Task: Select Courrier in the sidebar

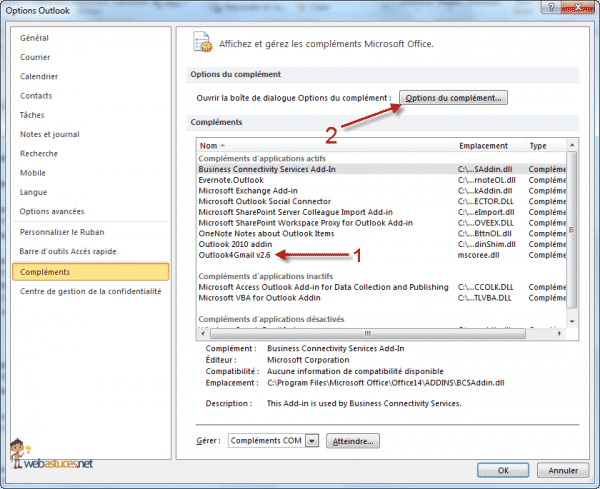Action: point(35,57)
